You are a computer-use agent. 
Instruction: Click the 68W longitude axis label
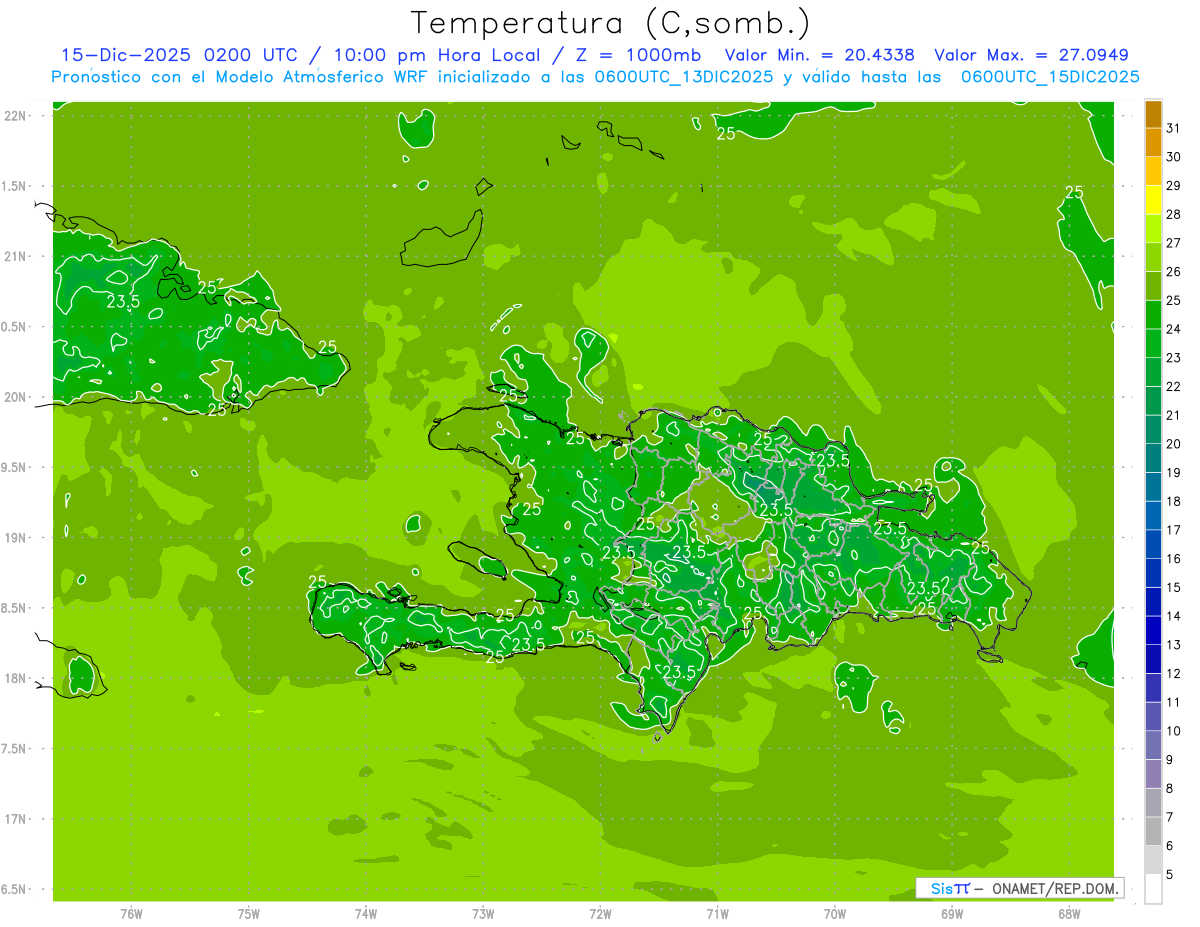coord(1068,912)
